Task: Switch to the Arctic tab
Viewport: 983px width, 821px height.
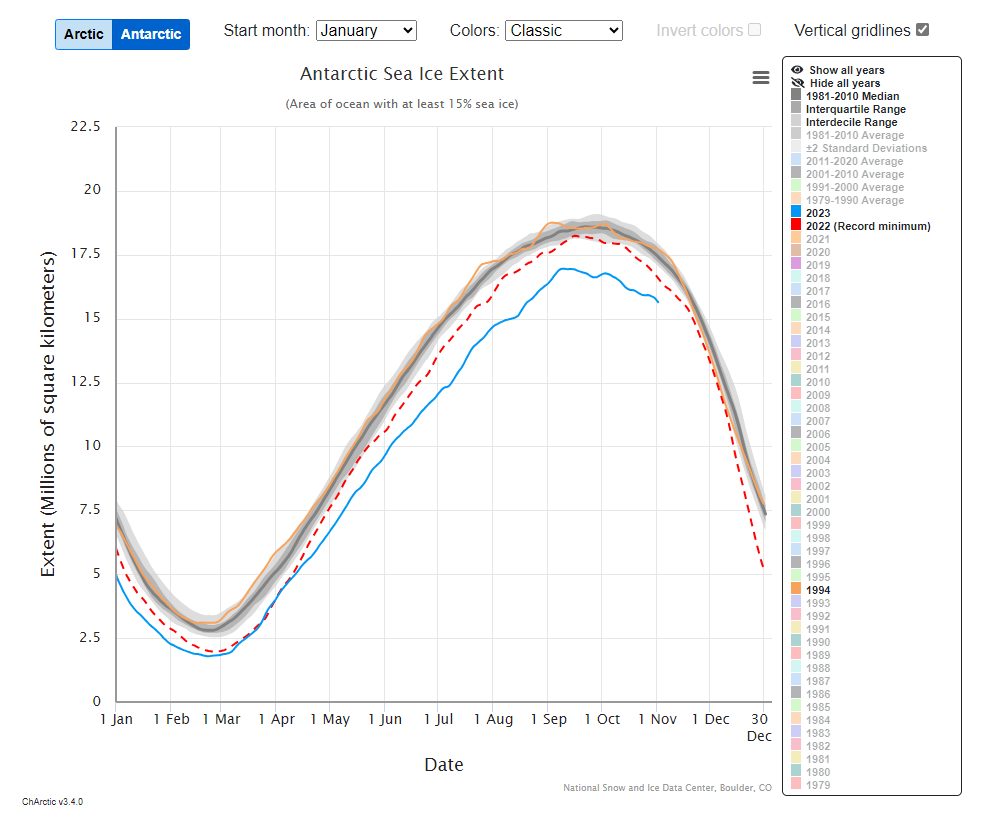Action: tap(84, 34)
